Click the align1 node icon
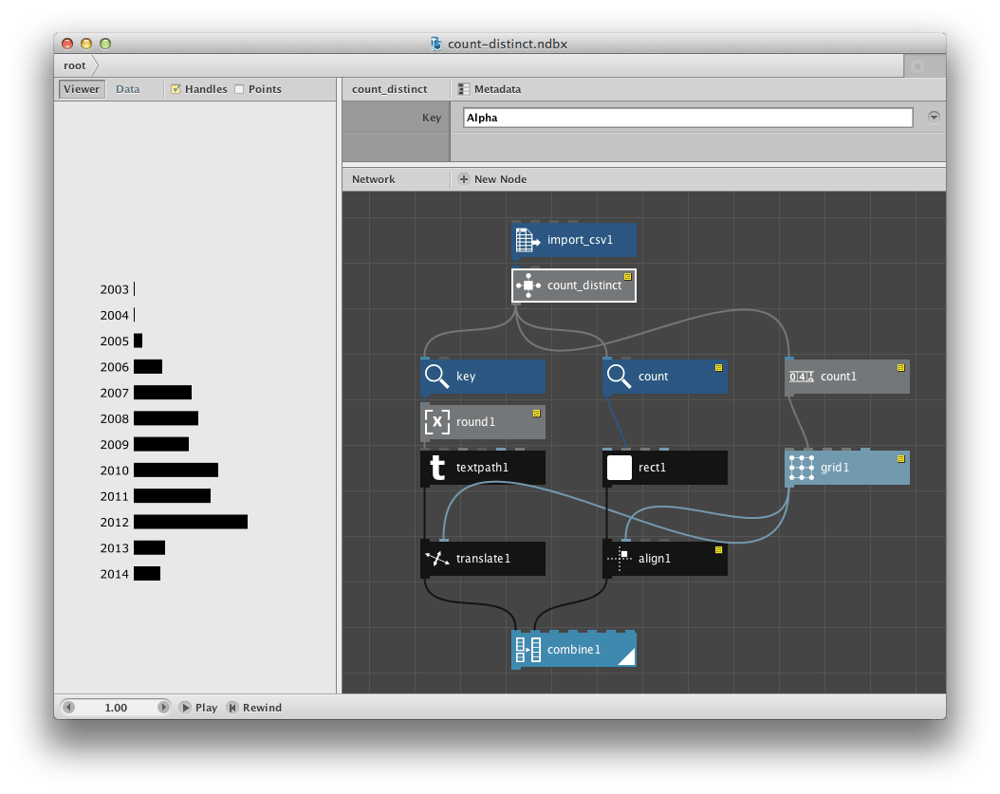 tap(619, 559)
